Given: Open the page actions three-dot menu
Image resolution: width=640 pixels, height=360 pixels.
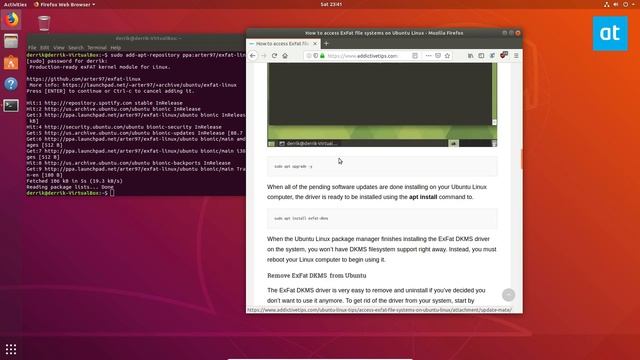Looking at the screenshot, I should (428, 56).
